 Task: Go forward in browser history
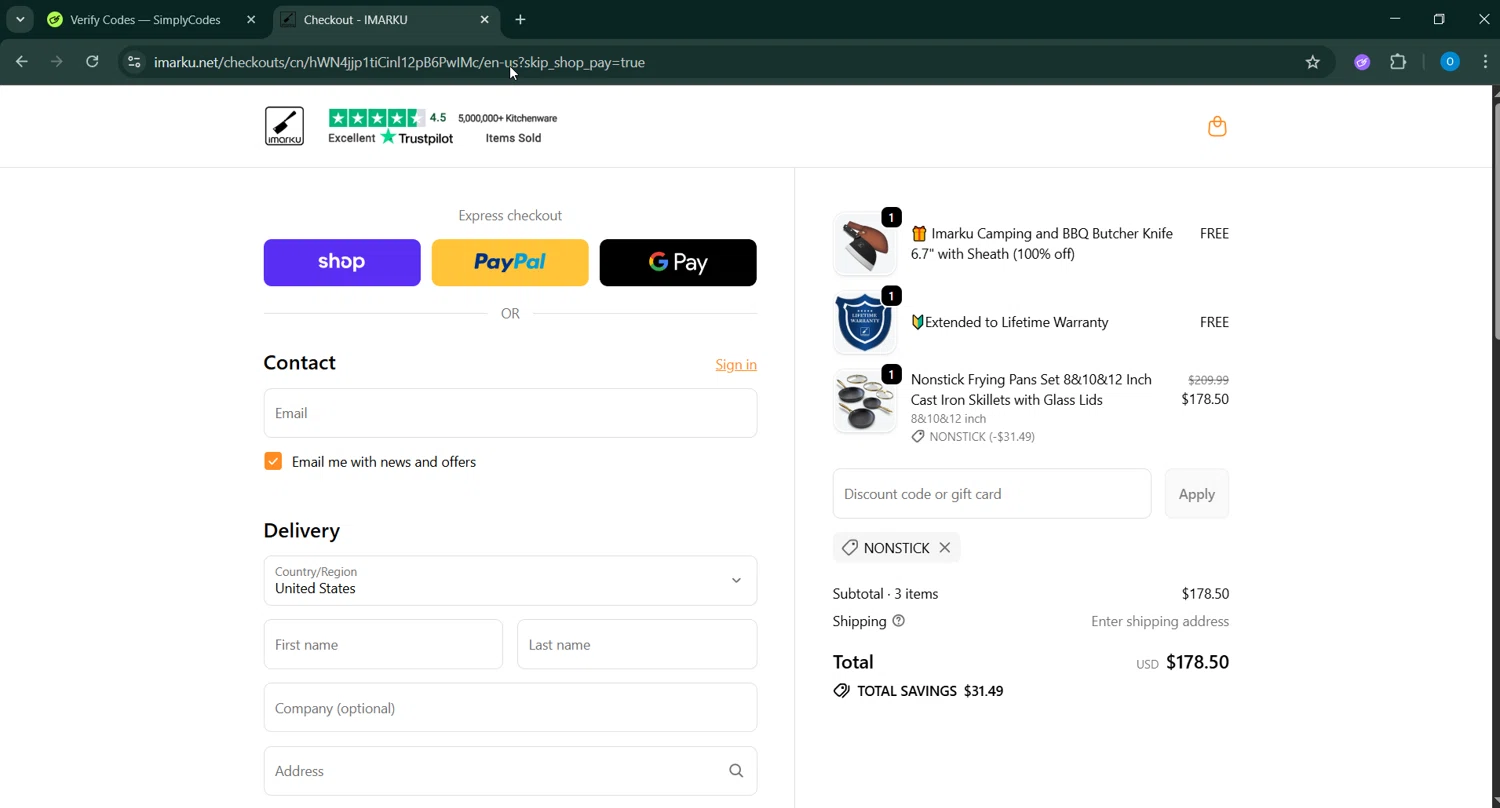[57, 62]
